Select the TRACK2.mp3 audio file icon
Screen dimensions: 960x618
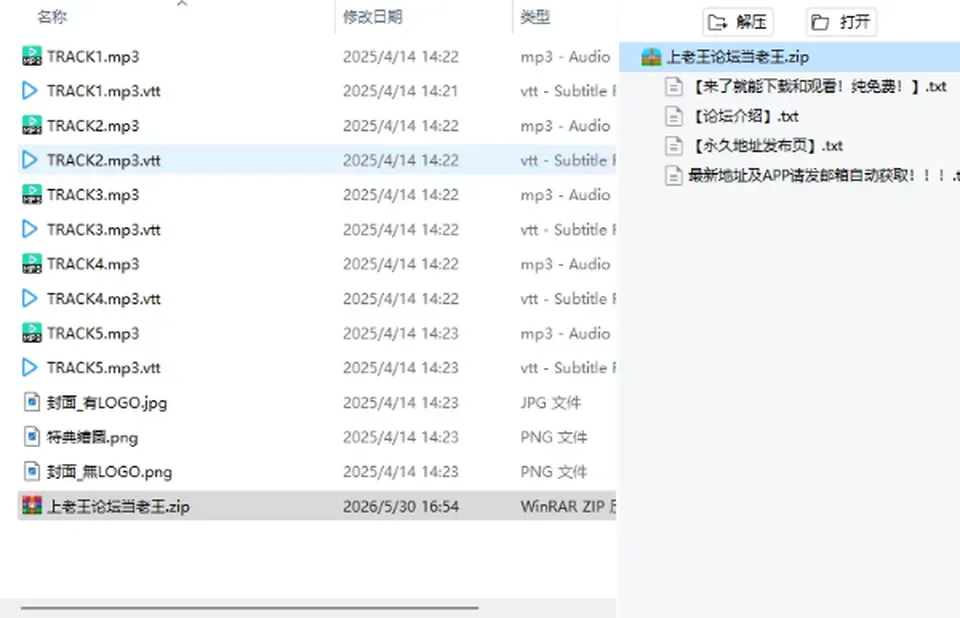coord(32,126)
